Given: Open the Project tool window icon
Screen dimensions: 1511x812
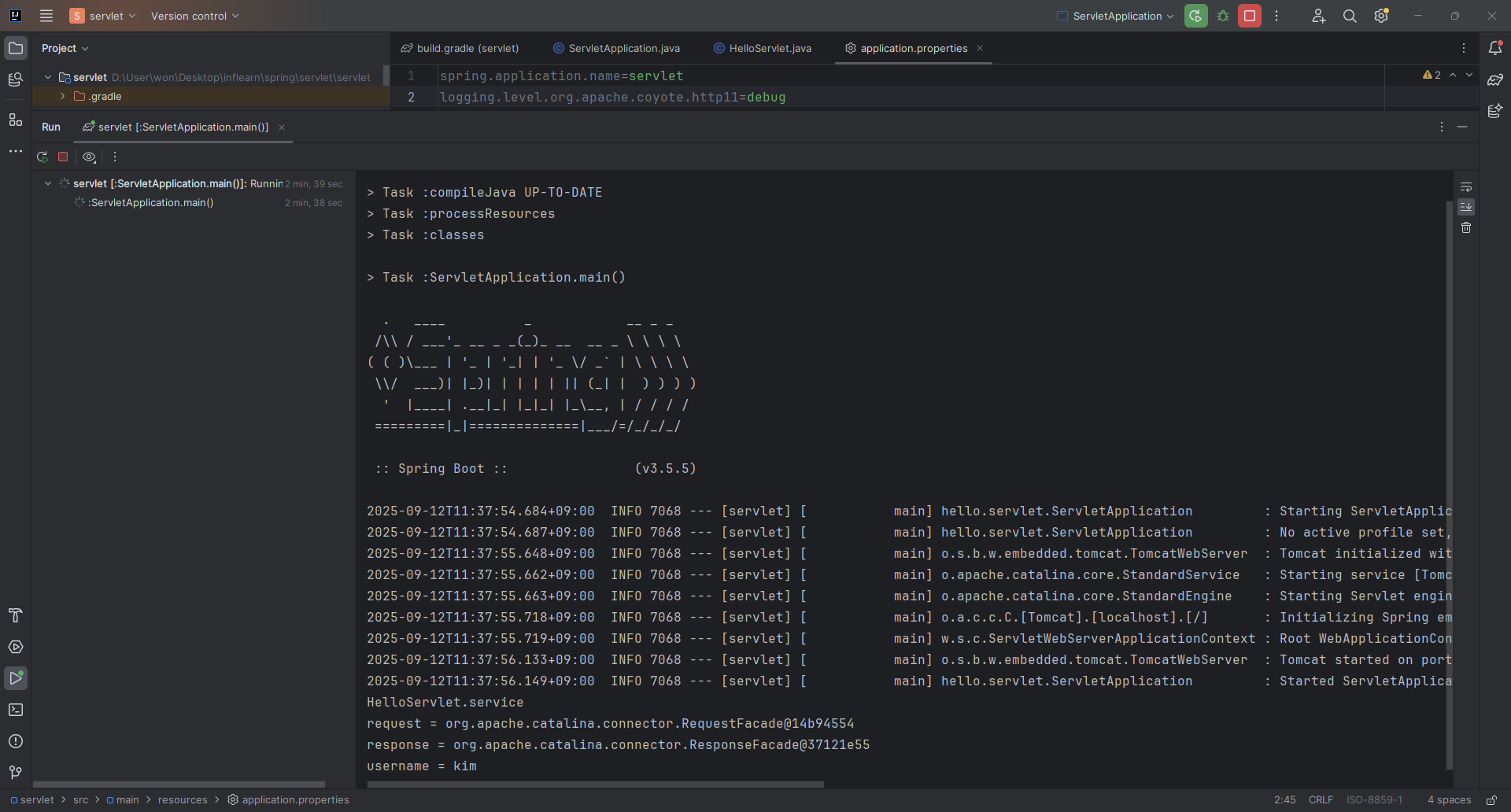Looking at the screenshot, I should click(x=16, y=48).
